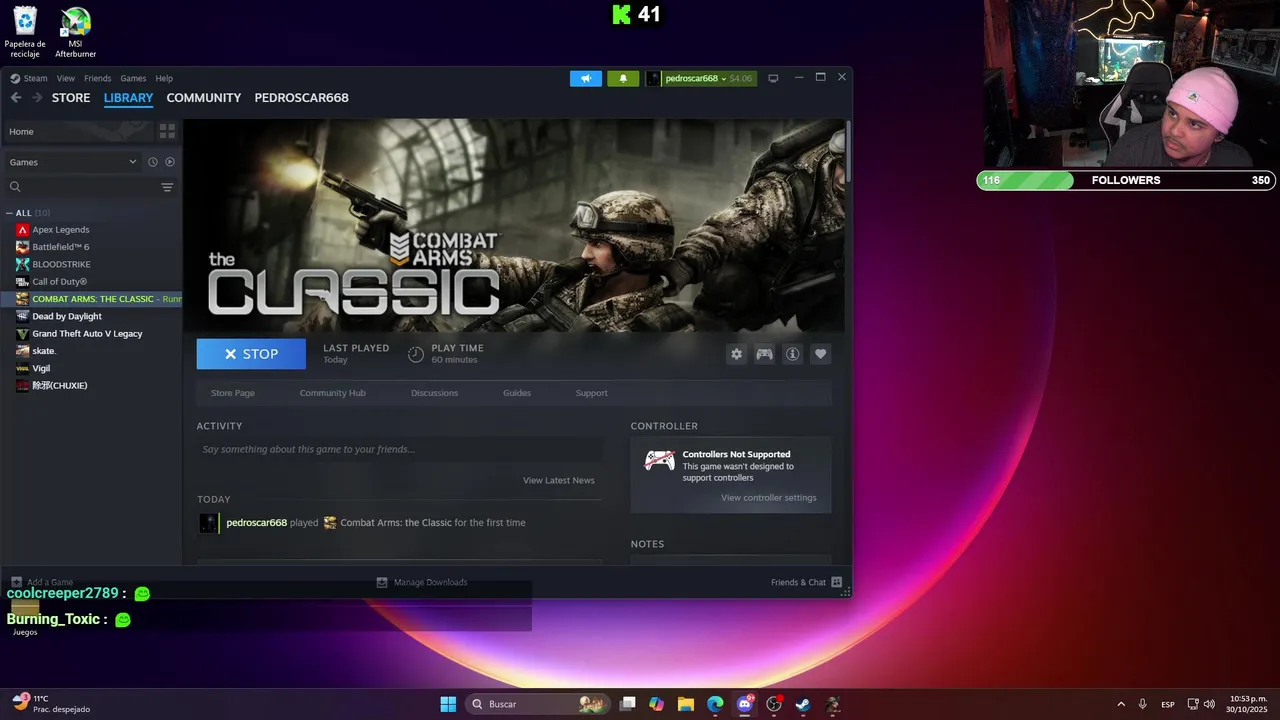This screenshot has width=1280, height=720.
Task: Click pedroscar668 in activity feed
Action: point(256,523)
